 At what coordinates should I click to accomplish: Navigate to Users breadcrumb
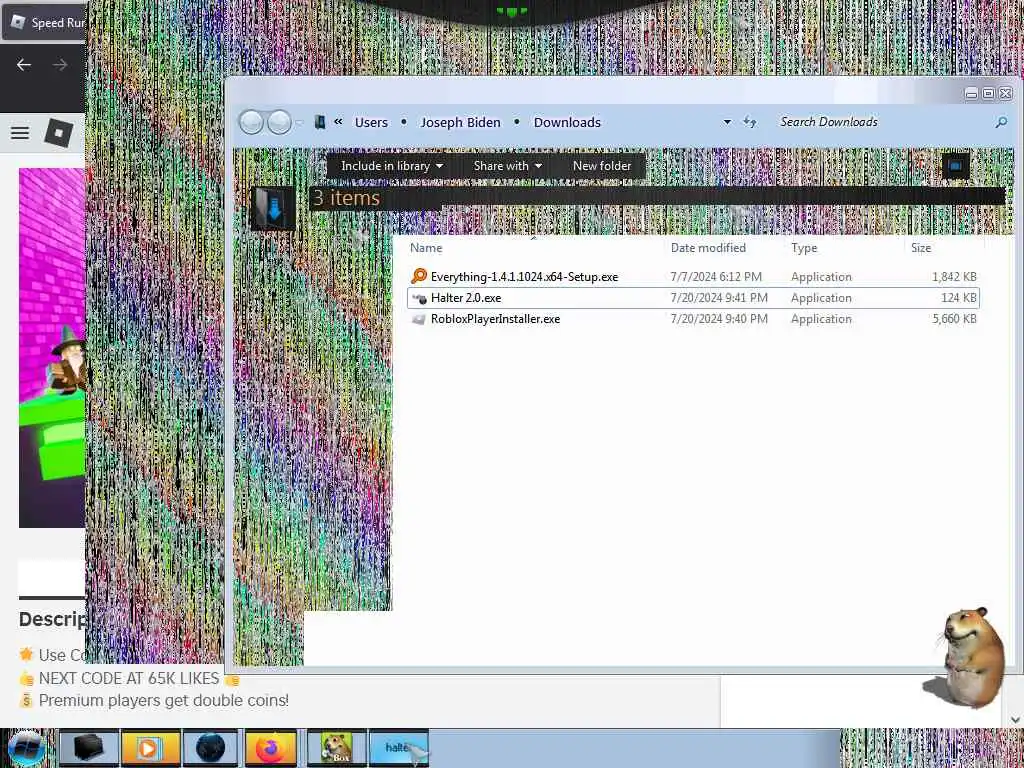pos(371,122)
